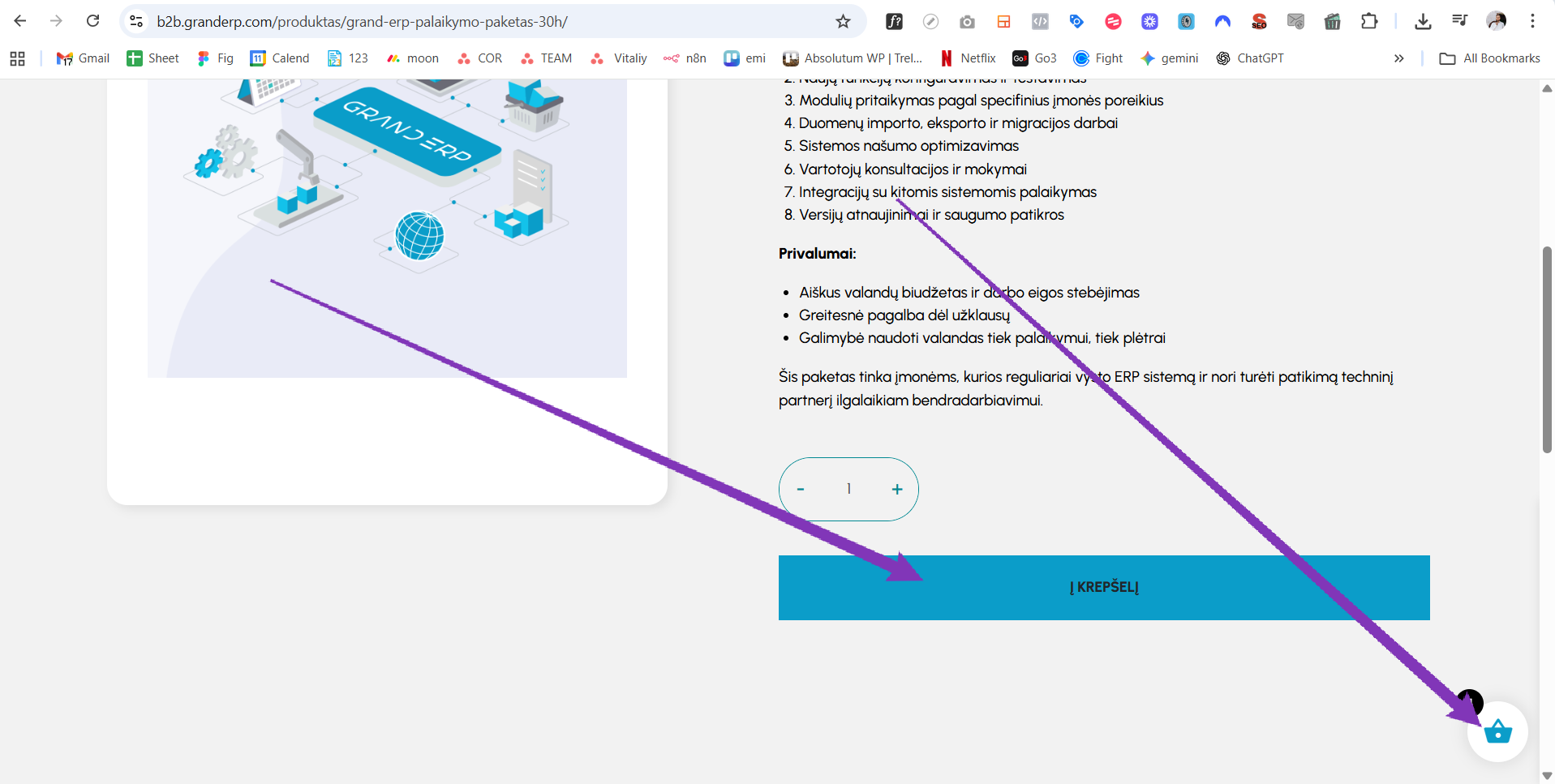
Task: Open the Chrome three-dot menu
Action: tap(1532, 22)
